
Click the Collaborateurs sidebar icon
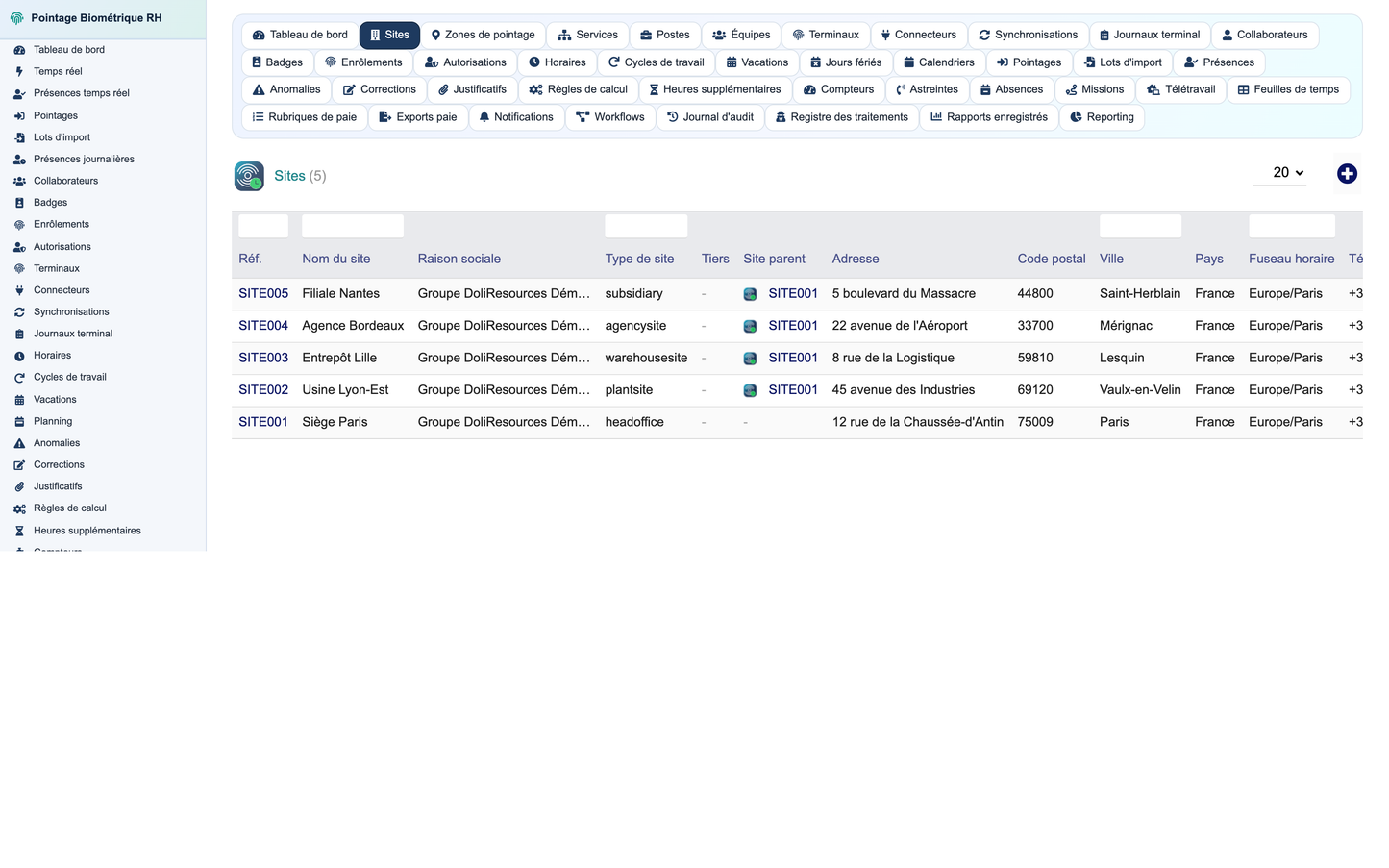[x=19, y=181]
